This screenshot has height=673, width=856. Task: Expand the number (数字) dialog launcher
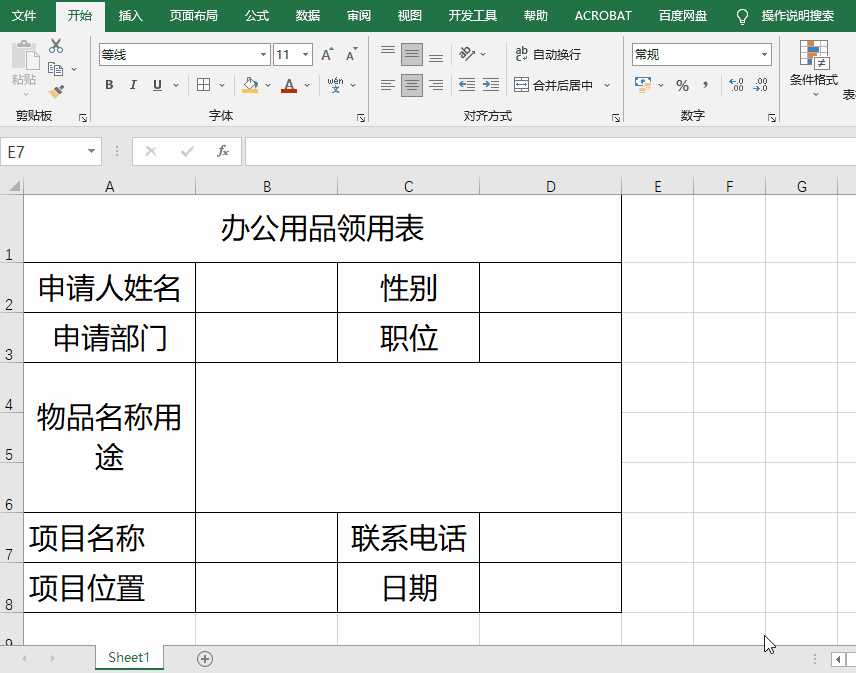click(771, 117)
